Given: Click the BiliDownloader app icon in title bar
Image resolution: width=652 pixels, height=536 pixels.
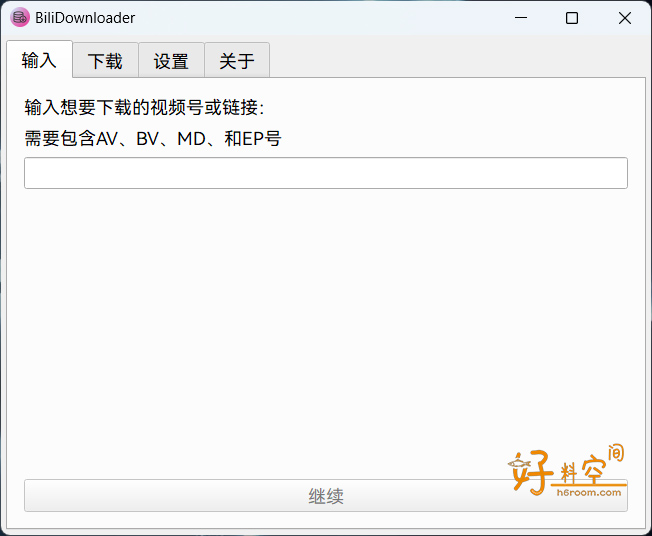Looking at the screenshot, I should click(20, 18).
